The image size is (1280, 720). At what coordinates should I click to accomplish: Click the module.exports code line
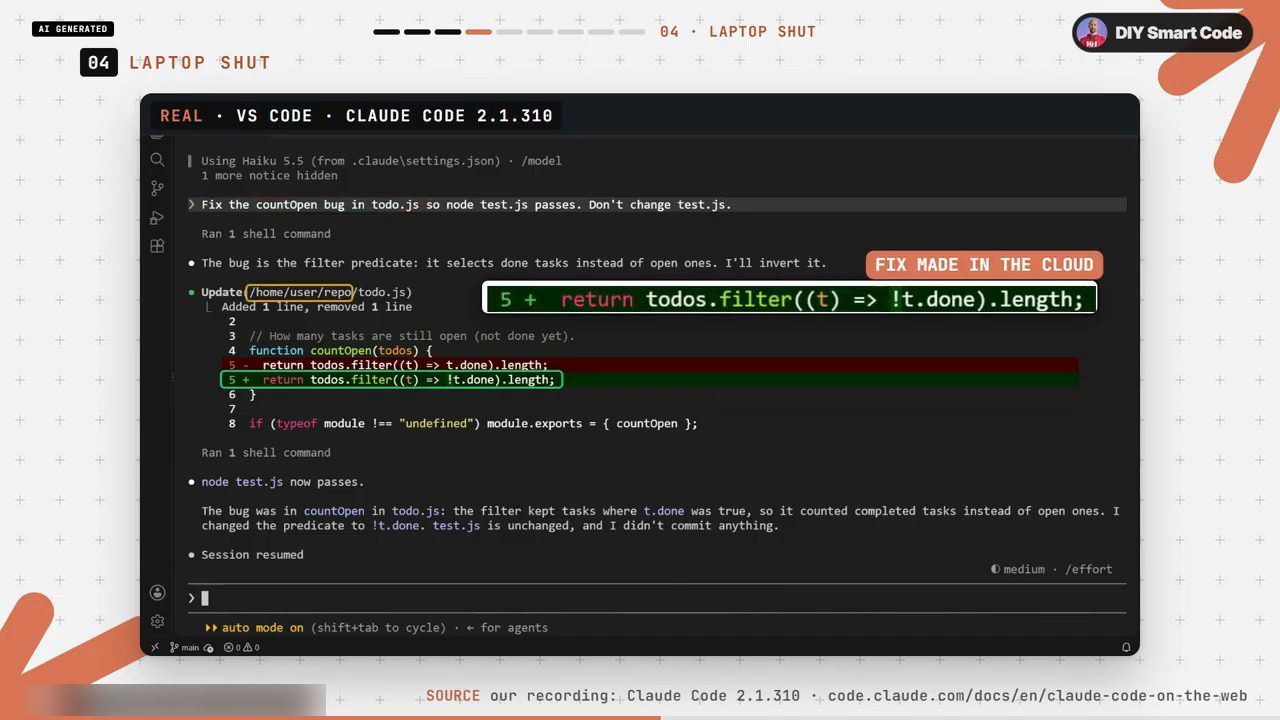click(x=473, y=424)
